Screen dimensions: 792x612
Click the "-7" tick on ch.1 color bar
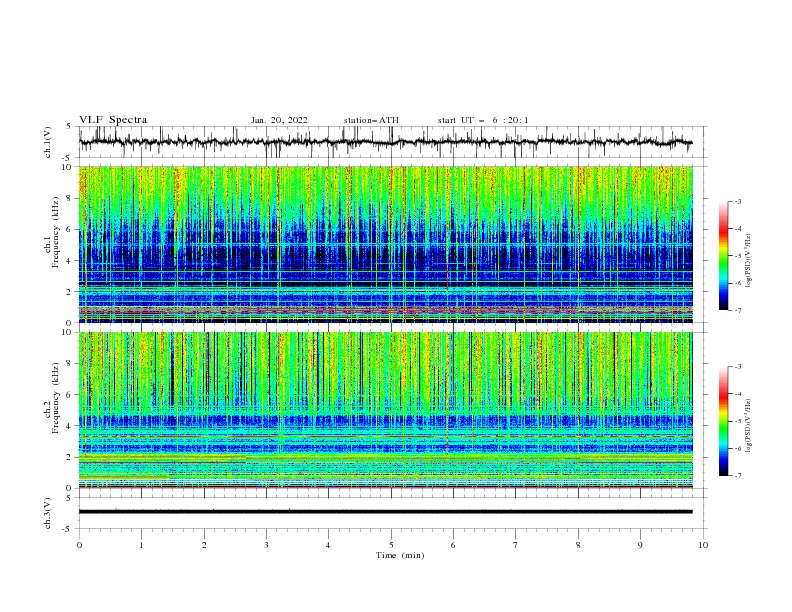click(x=737, y=310)
